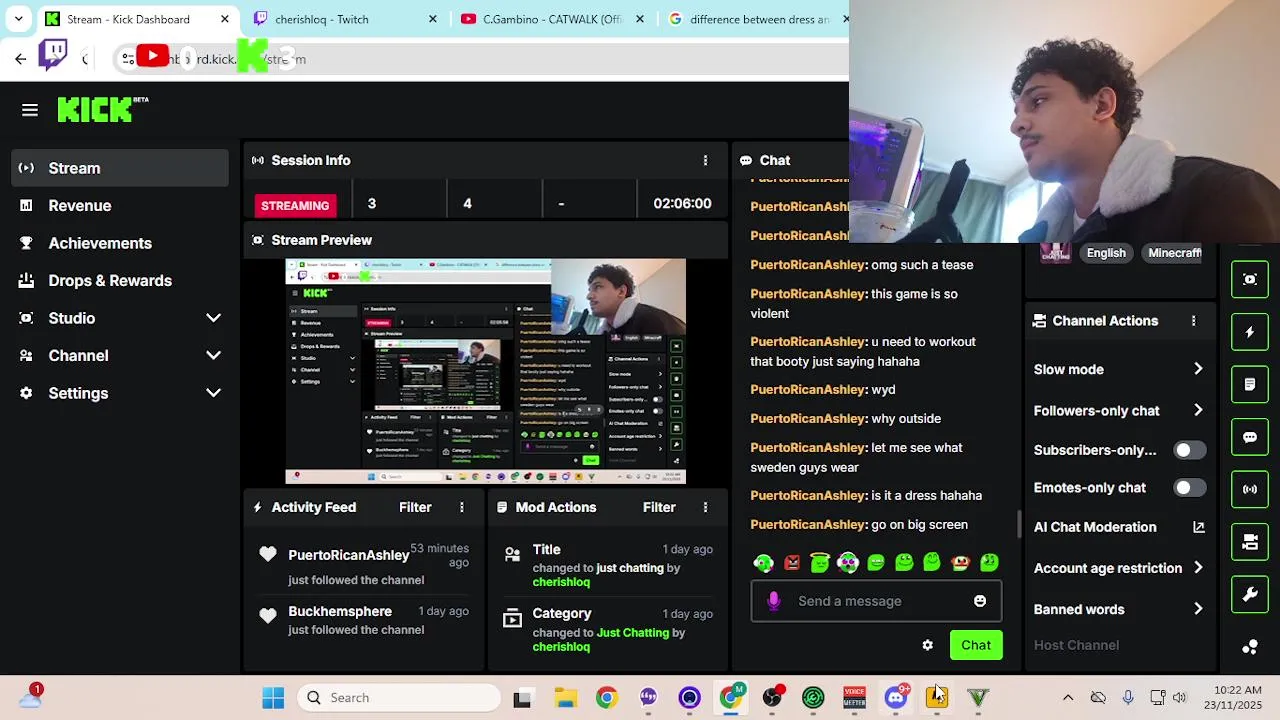Open Discord from the taskbar

click(896, 697)
